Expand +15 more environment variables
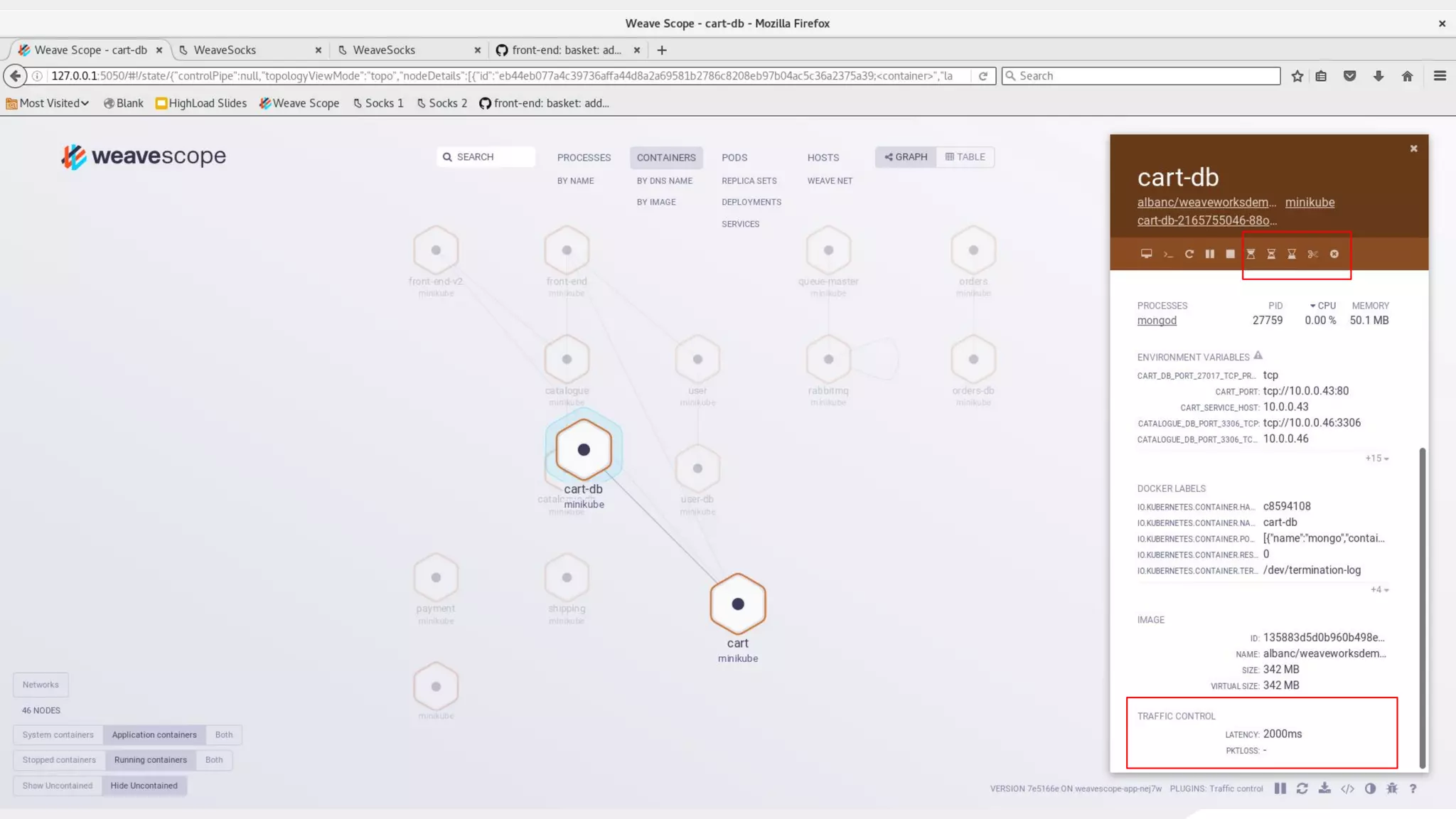The image size is (1456, 819). (x=1376, y=459)
